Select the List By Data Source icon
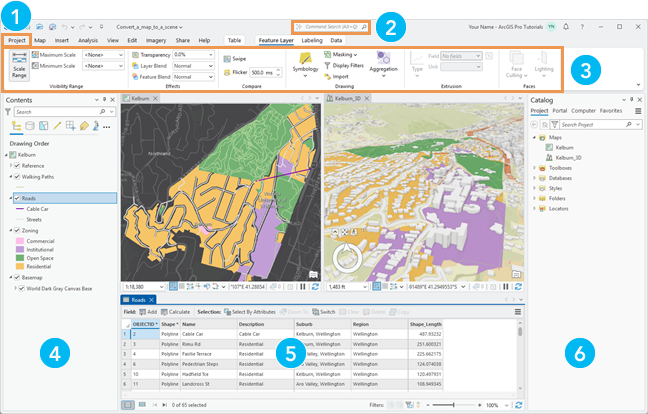This screenshot has width=648, height=414. point(30,126)
